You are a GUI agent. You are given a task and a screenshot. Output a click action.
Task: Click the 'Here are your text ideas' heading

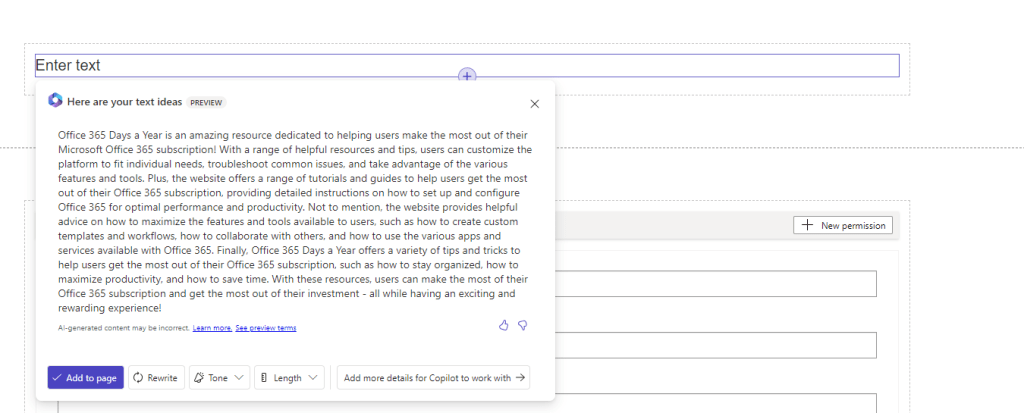click(x=124, y=102)
